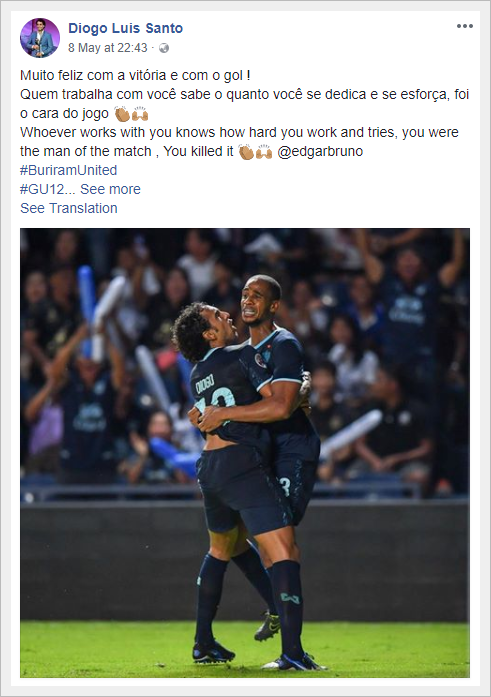Open the #BuriramUnited hashtag
This screenshot has height=697, width=491.
point(68,170)
